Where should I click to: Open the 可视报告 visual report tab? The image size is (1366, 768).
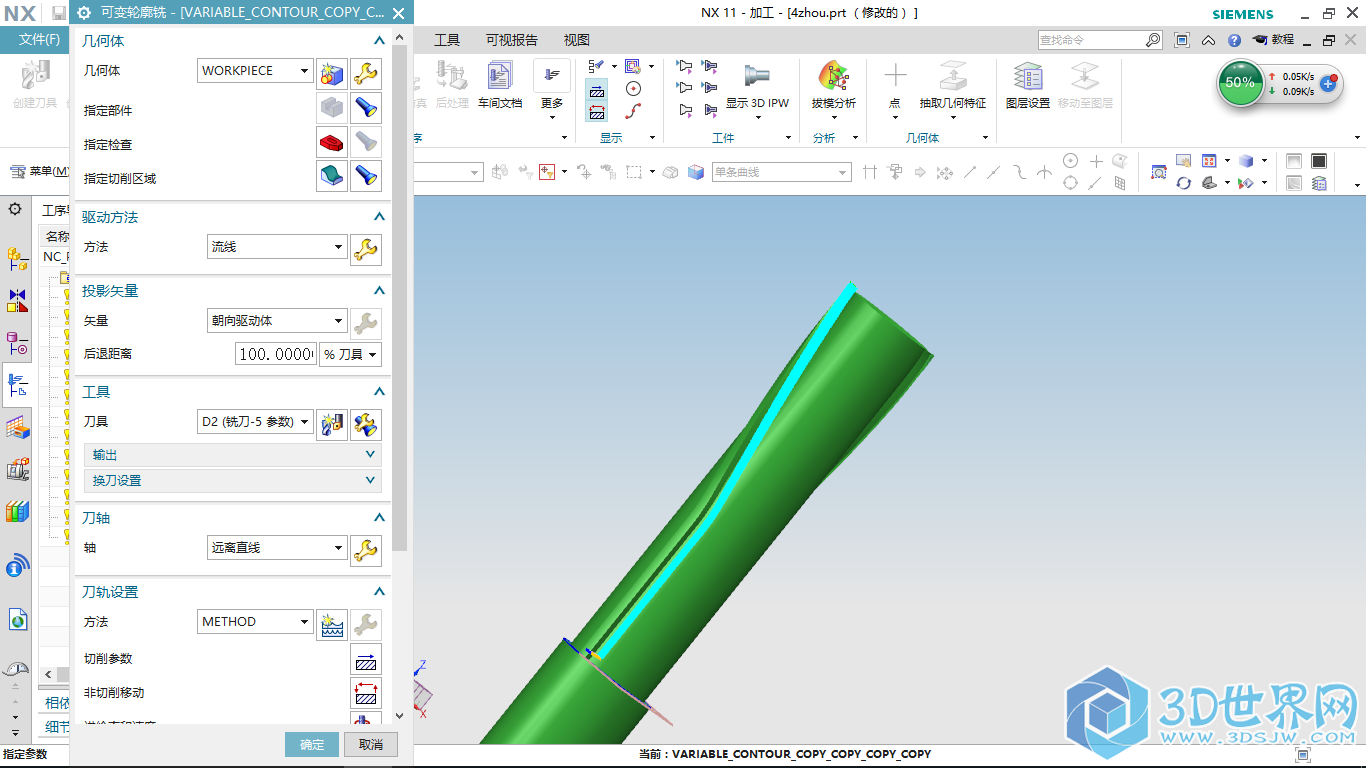(x=512, y=40)
